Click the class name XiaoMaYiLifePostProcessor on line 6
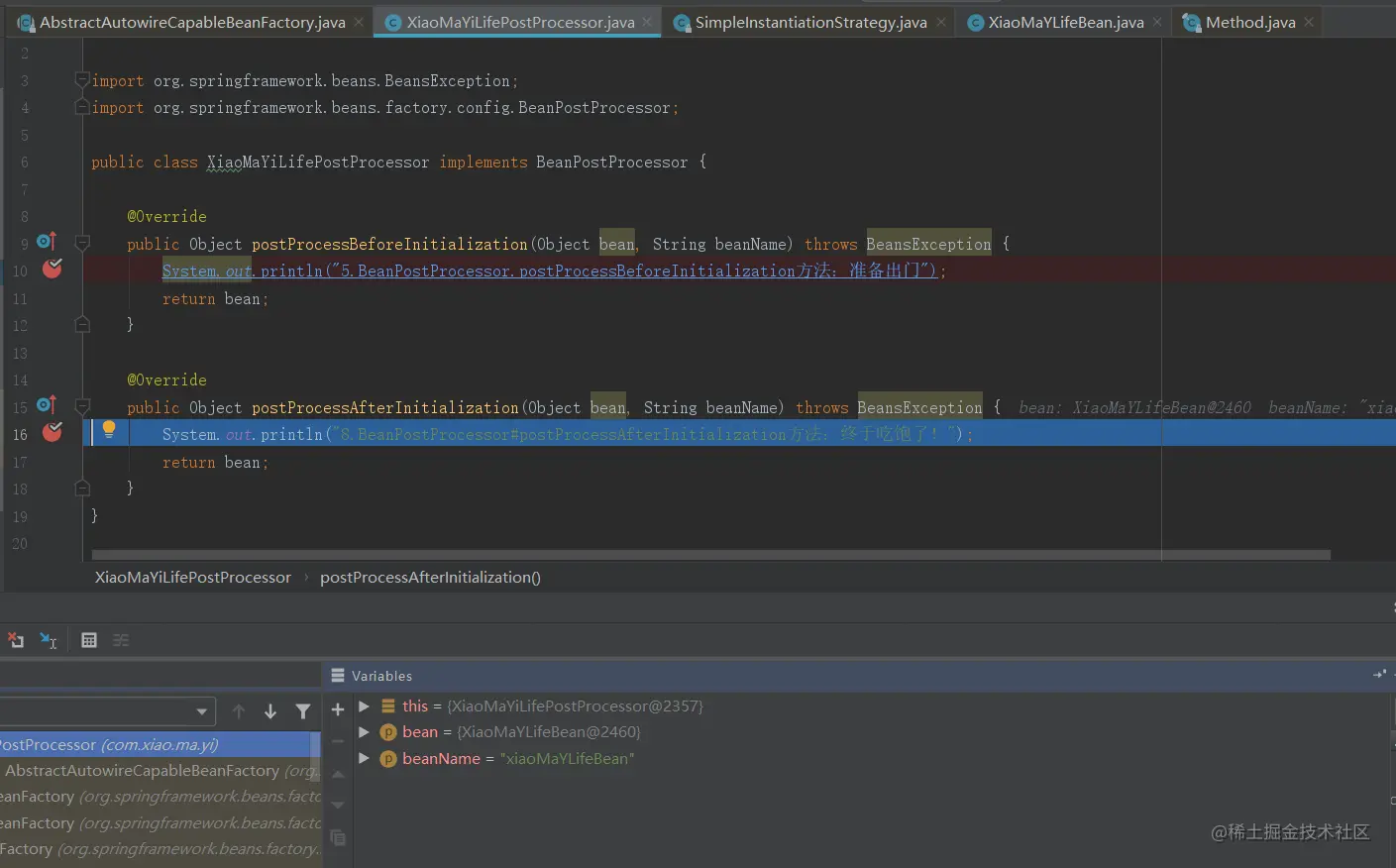 tap(318, 162)
